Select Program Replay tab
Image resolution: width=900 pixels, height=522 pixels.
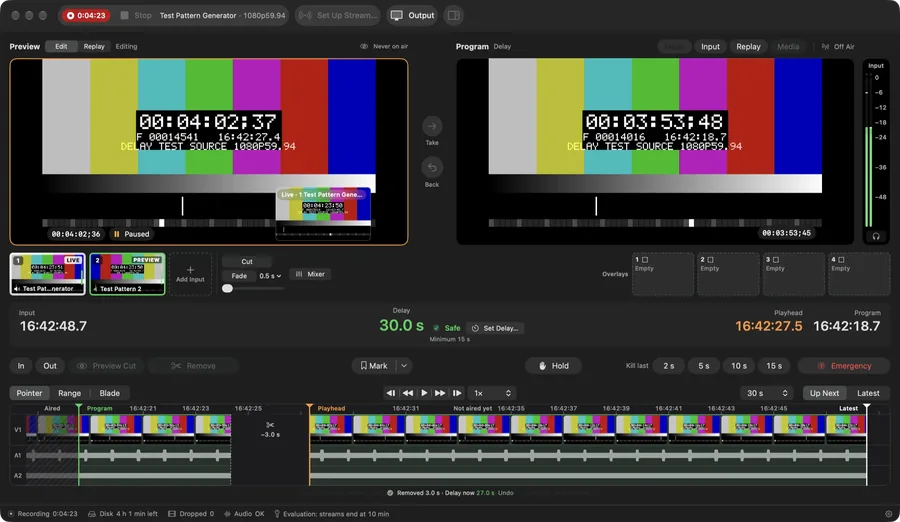click(x=748, y=47)
